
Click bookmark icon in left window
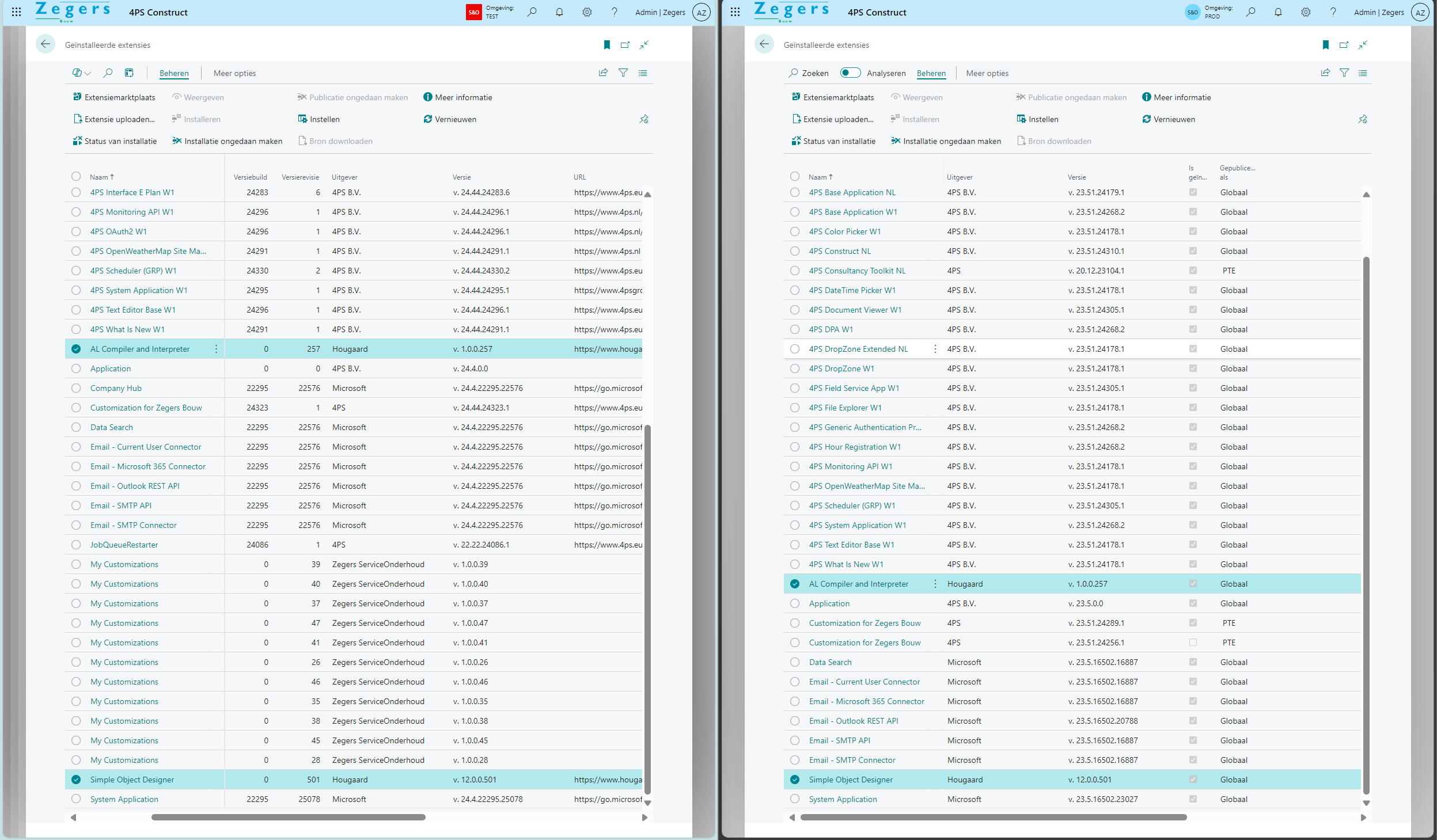606,45
